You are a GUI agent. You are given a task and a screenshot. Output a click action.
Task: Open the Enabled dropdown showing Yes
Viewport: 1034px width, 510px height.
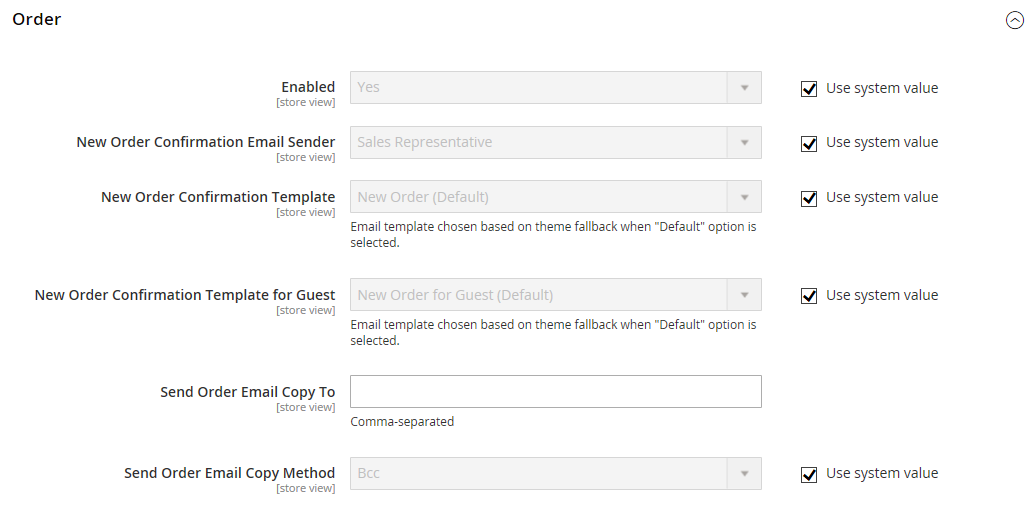(540, 88)
